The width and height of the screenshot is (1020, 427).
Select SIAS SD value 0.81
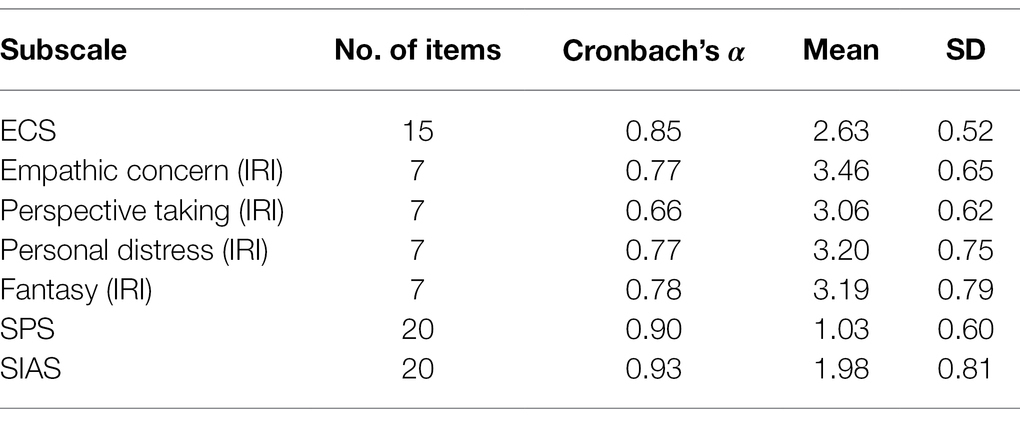coord(965,370)
